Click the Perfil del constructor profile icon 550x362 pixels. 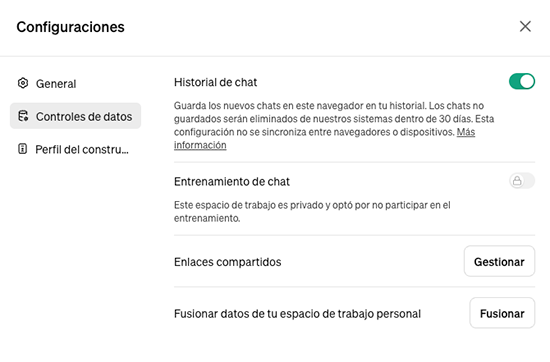[x=22, y=149]
